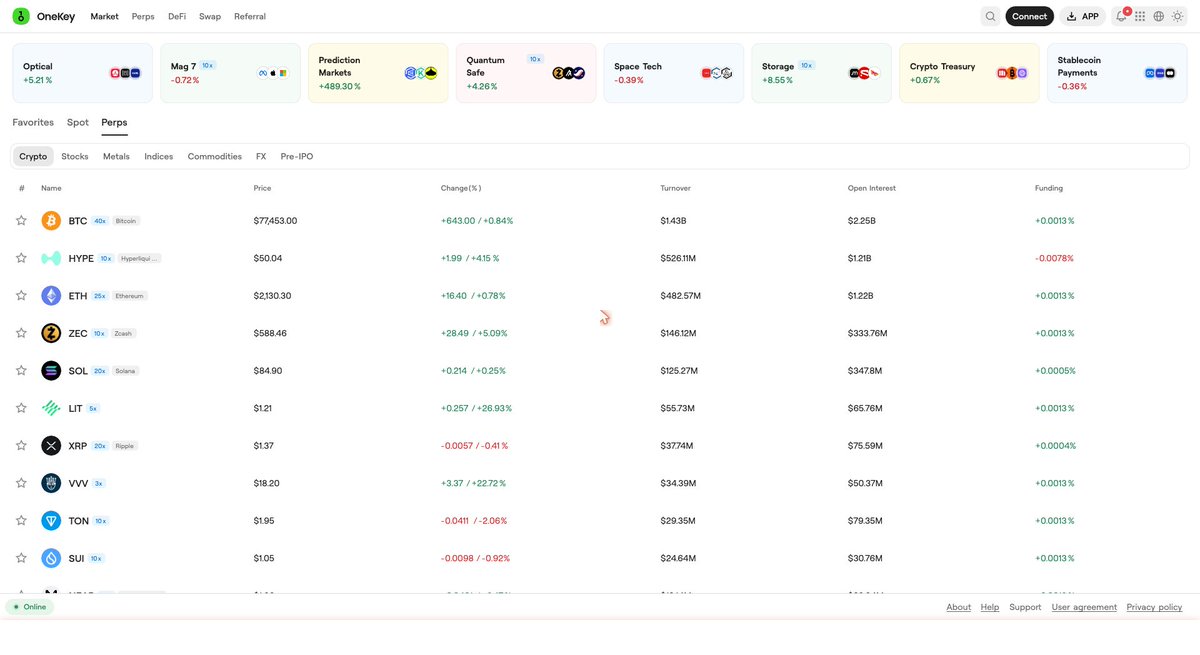The height and width of the screenshot is (655, 1200).
Task: Sort by the Open Interest column header
Action: pyautogui.click(x=872, y=188)
